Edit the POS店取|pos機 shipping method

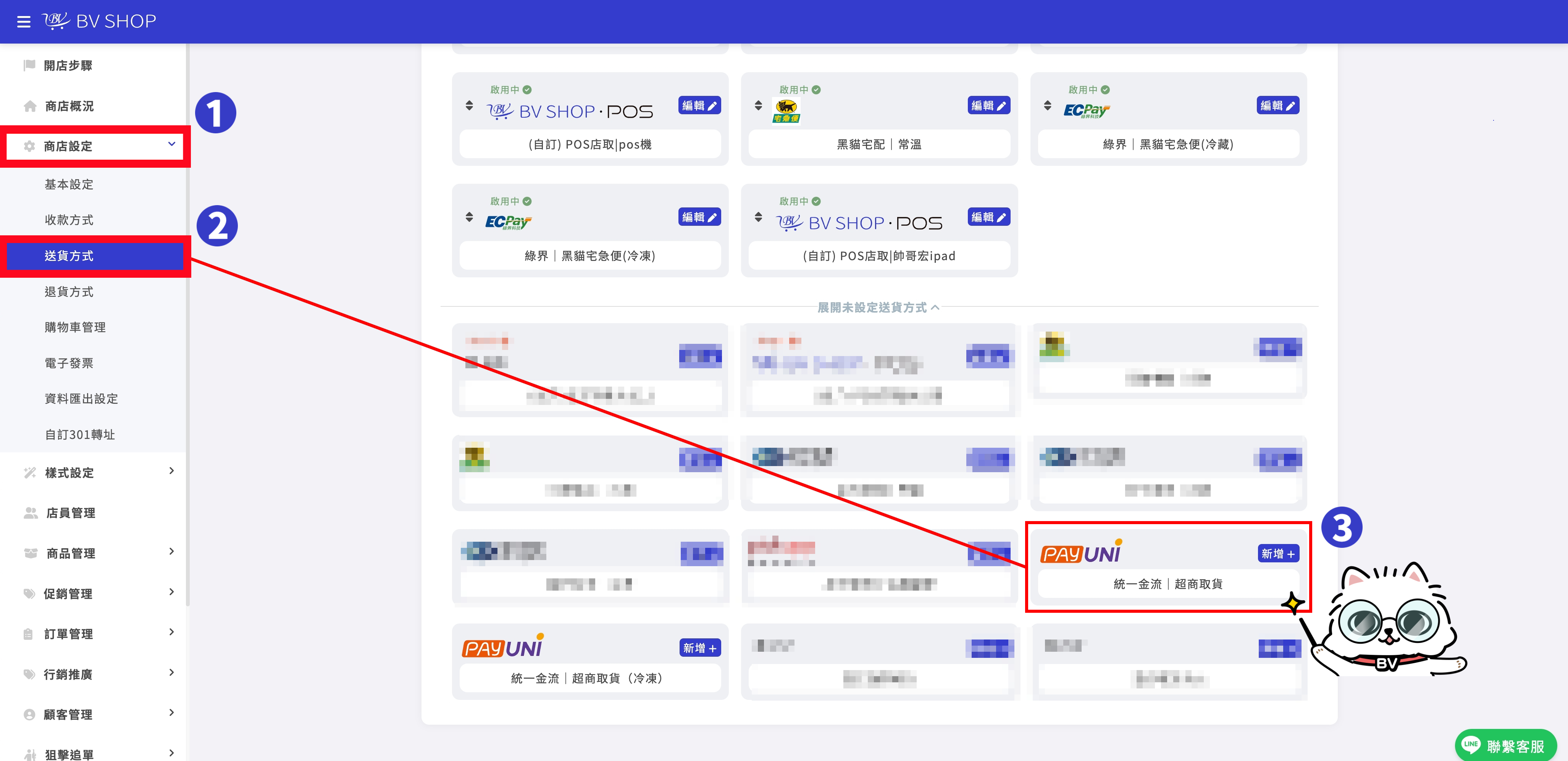coord(699,105)
